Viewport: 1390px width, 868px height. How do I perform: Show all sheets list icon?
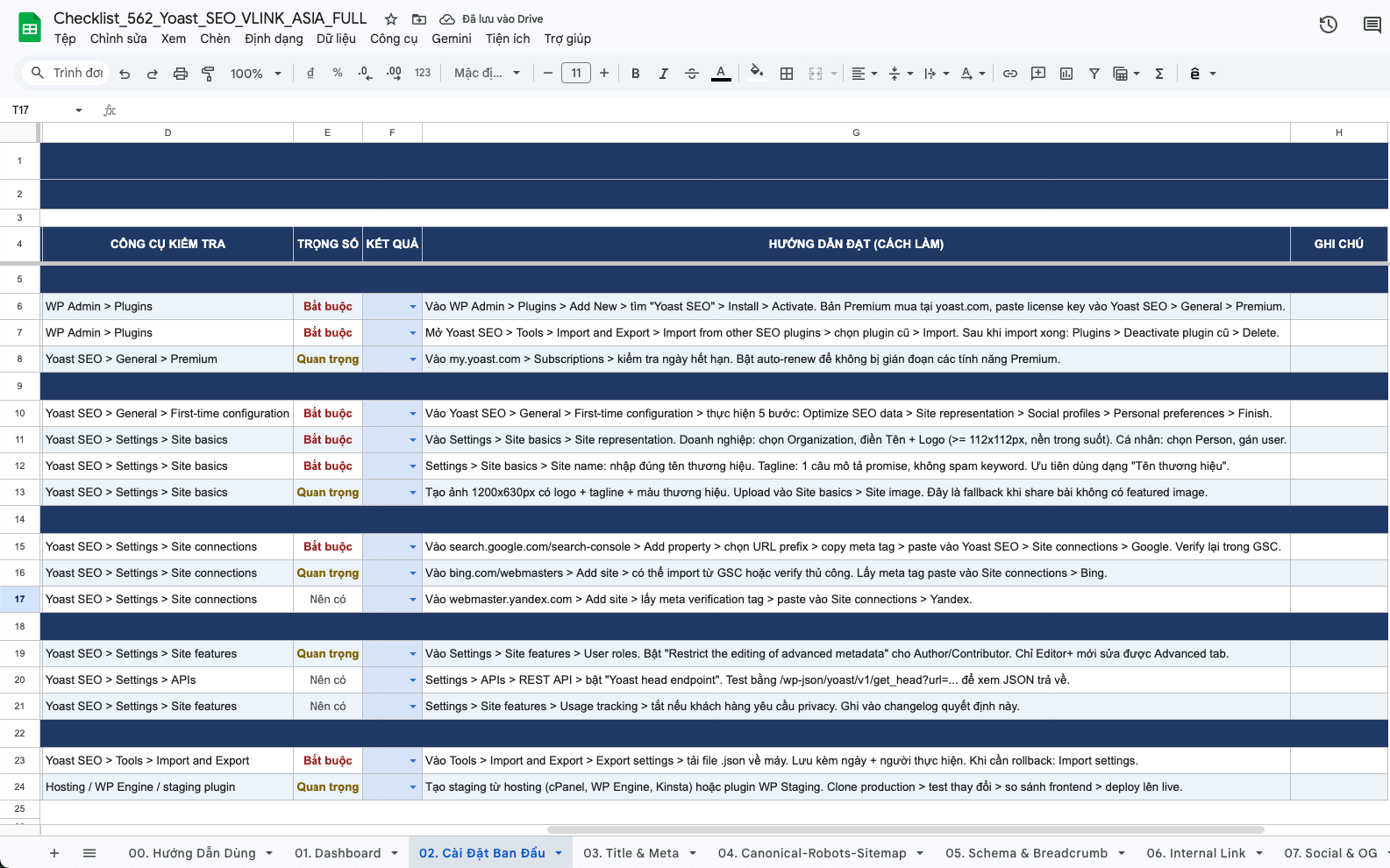point(89,853)
